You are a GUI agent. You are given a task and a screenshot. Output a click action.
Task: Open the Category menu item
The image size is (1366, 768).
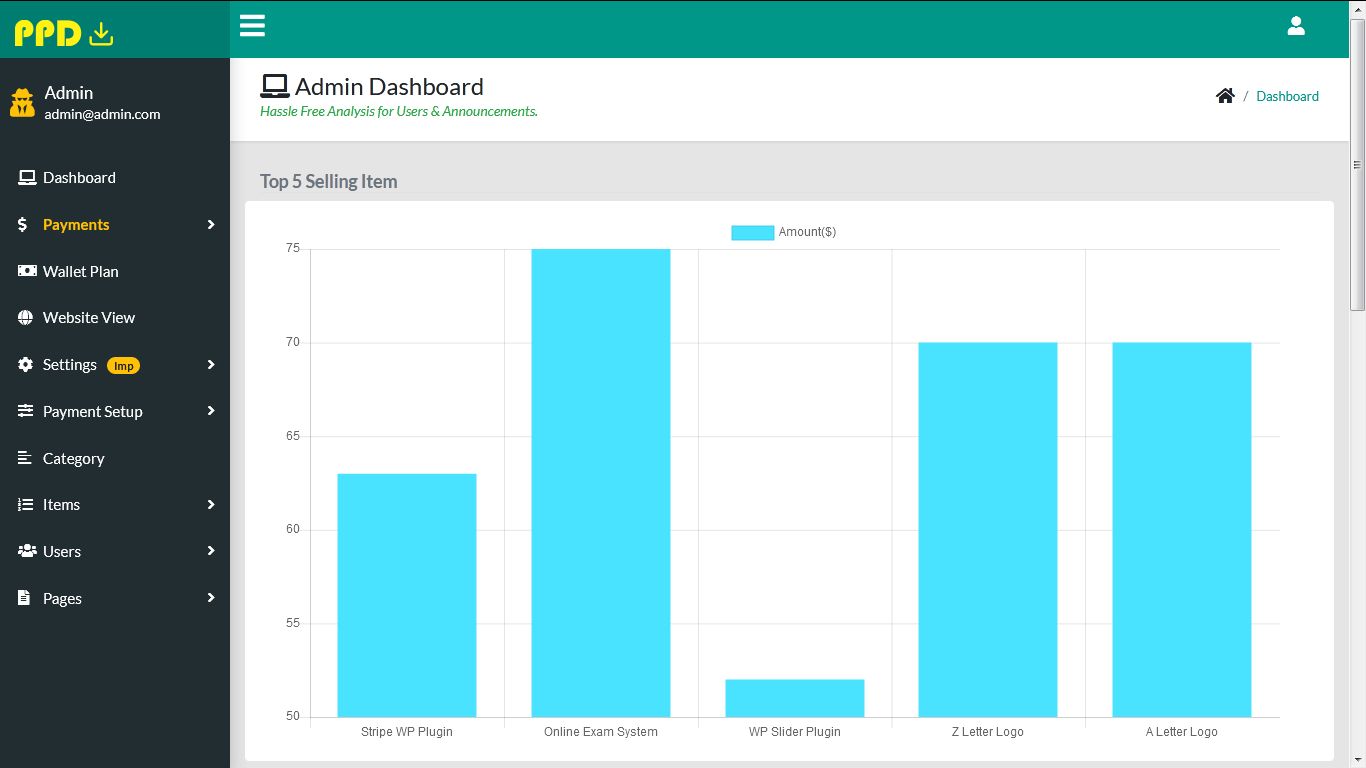[x=73, y=458]
